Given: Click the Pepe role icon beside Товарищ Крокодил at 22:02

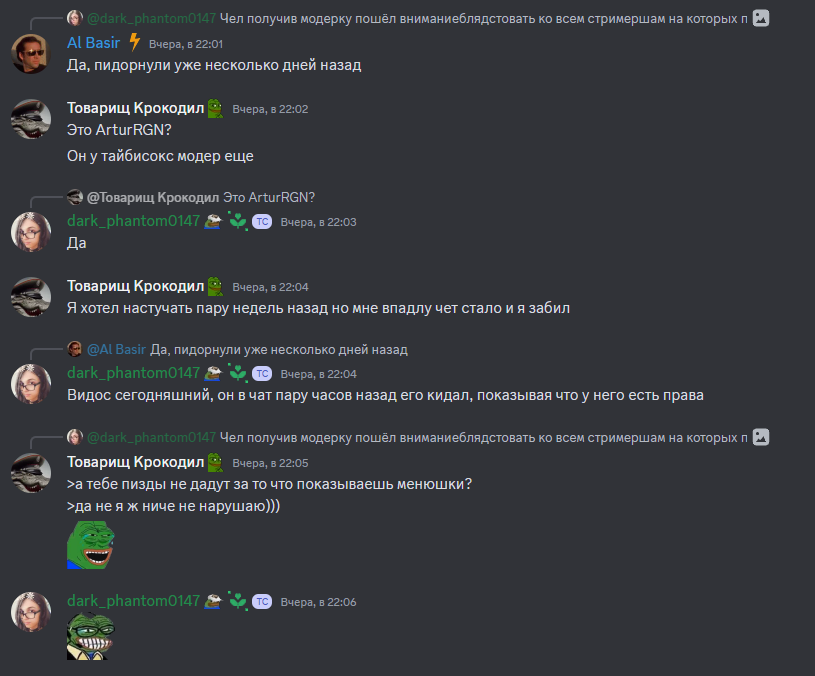Looking at the screenshot, I should tap(215, 108).
